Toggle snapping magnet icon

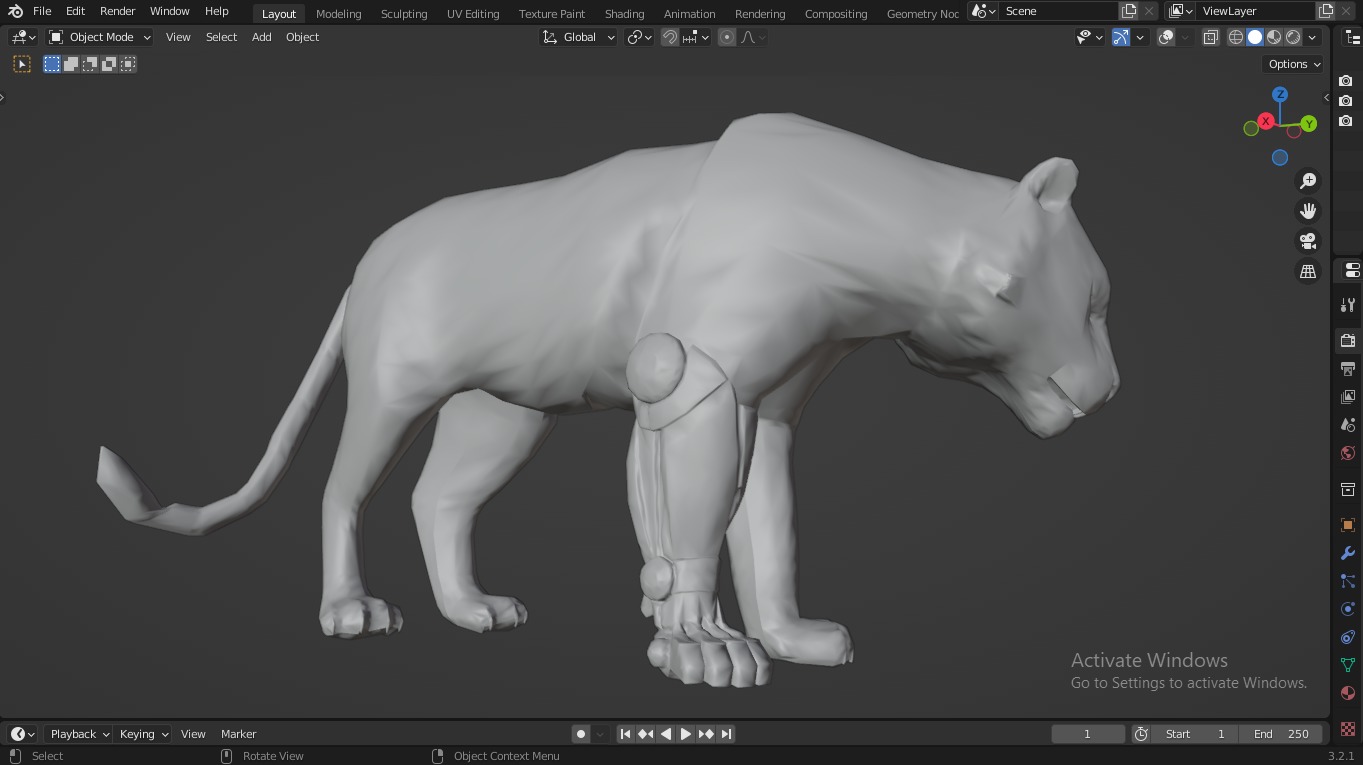670,37
